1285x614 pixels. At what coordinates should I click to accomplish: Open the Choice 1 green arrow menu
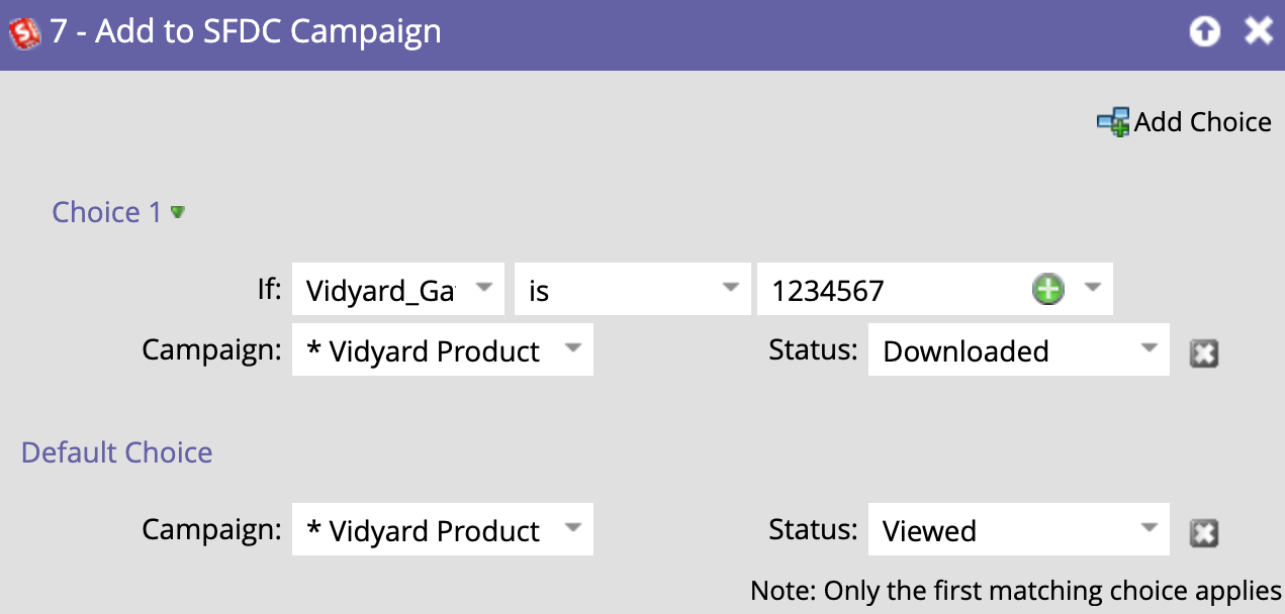pyautogui.click(x=178, y=212)
